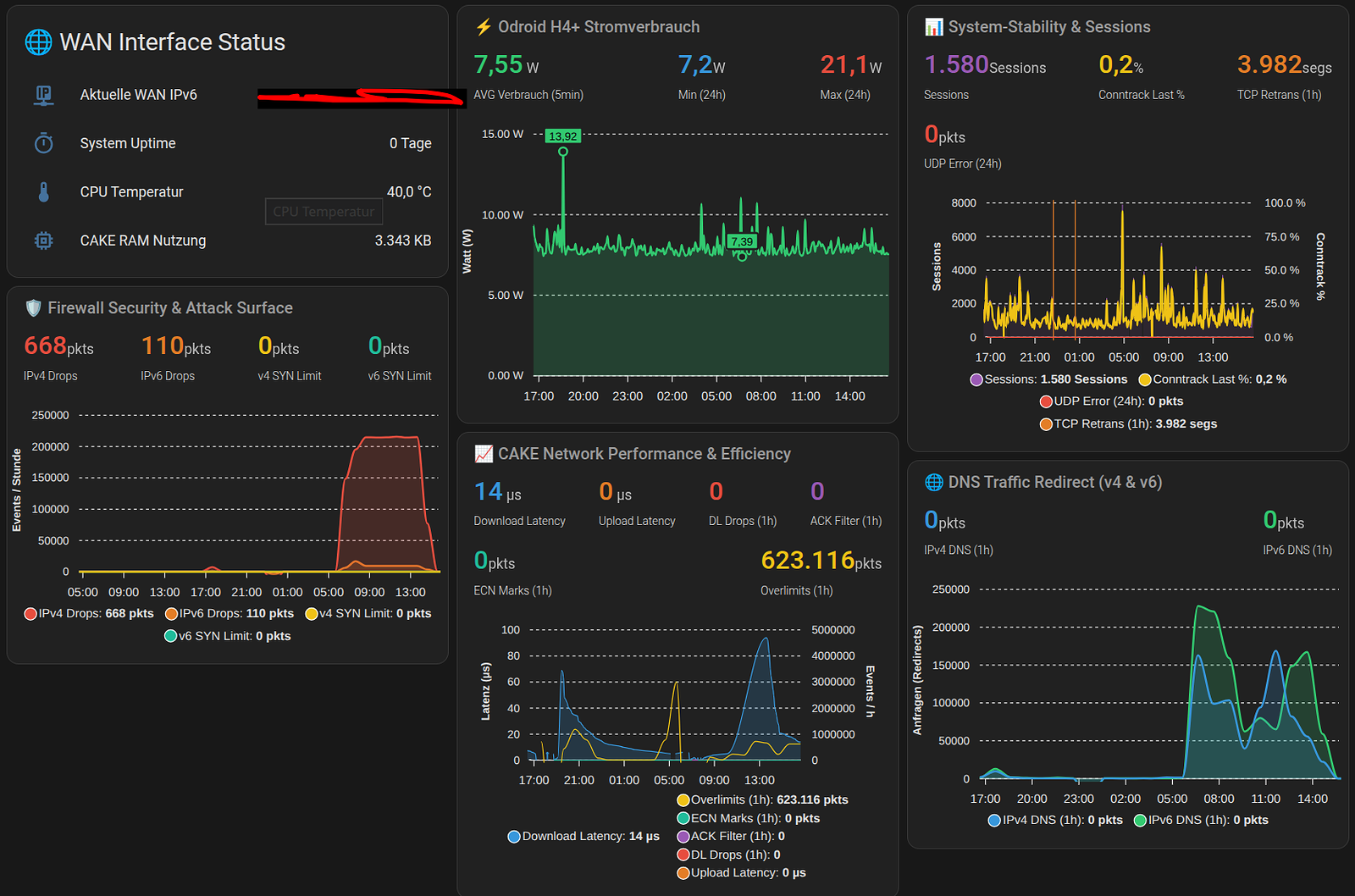Toggle the IPv4 Drops legend series
Screen dimensions: 1355x896
coord(89,613)
